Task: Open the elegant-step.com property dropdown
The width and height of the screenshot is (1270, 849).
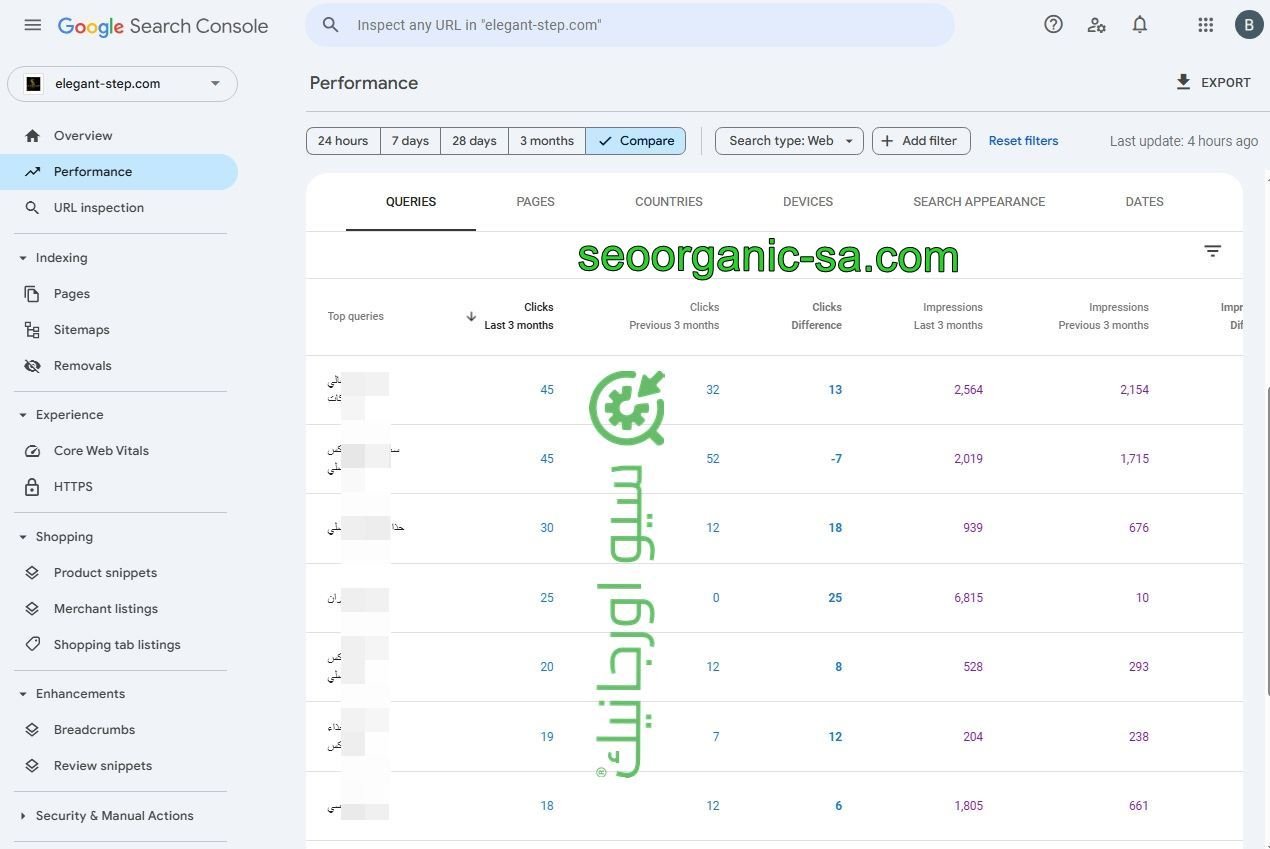Action: 122,84
